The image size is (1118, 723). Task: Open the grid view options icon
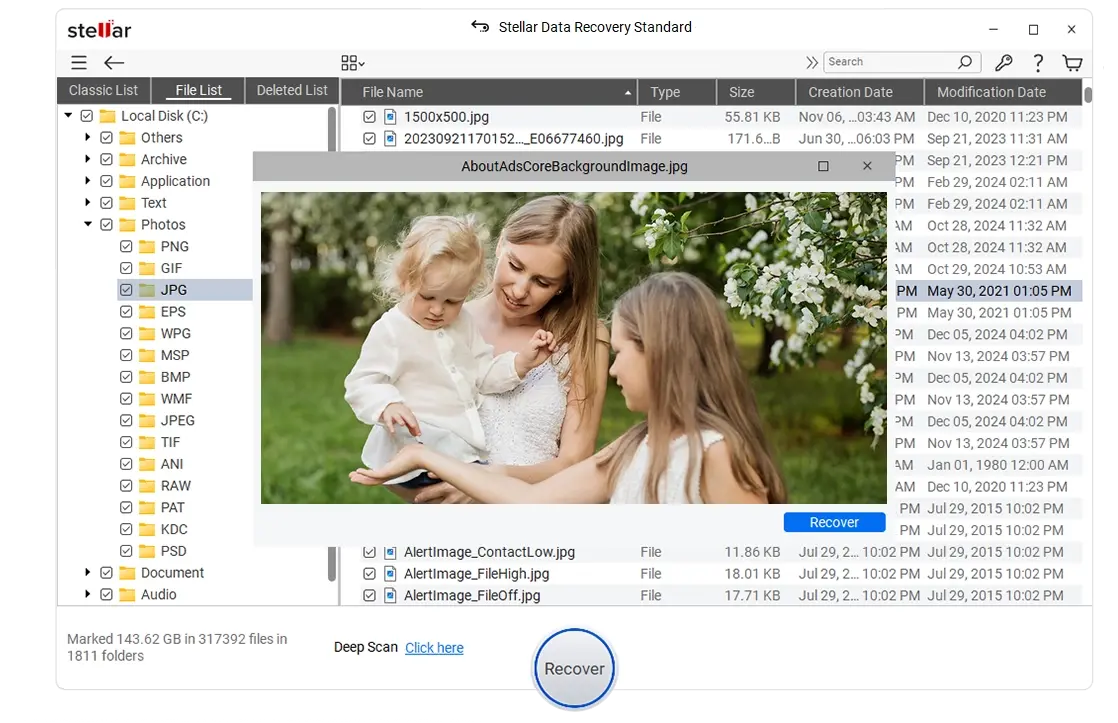(352, 63)
